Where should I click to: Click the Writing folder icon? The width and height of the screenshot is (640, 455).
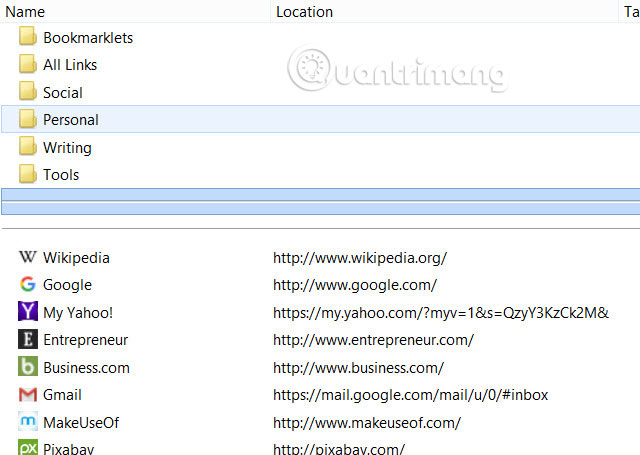pos(28,146)
